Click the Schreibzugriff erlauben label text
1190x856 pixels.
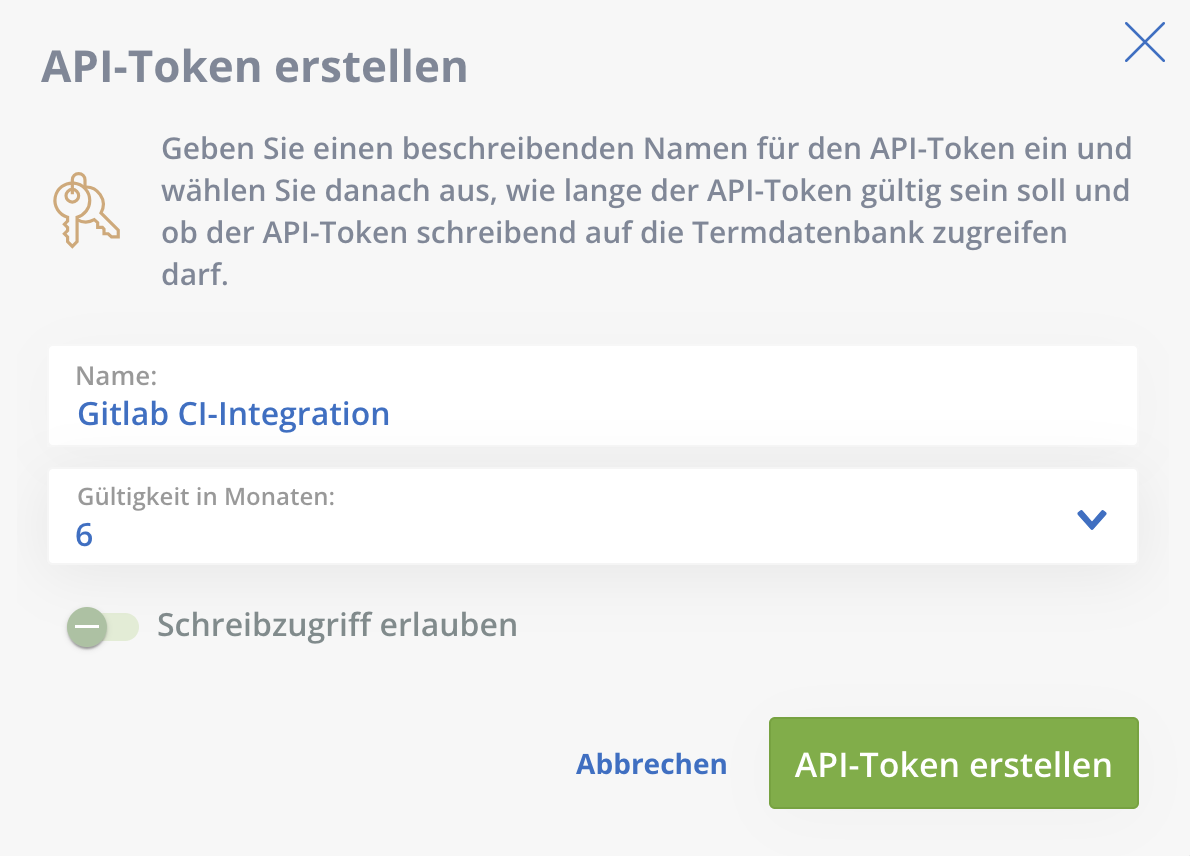click(337, 625)
